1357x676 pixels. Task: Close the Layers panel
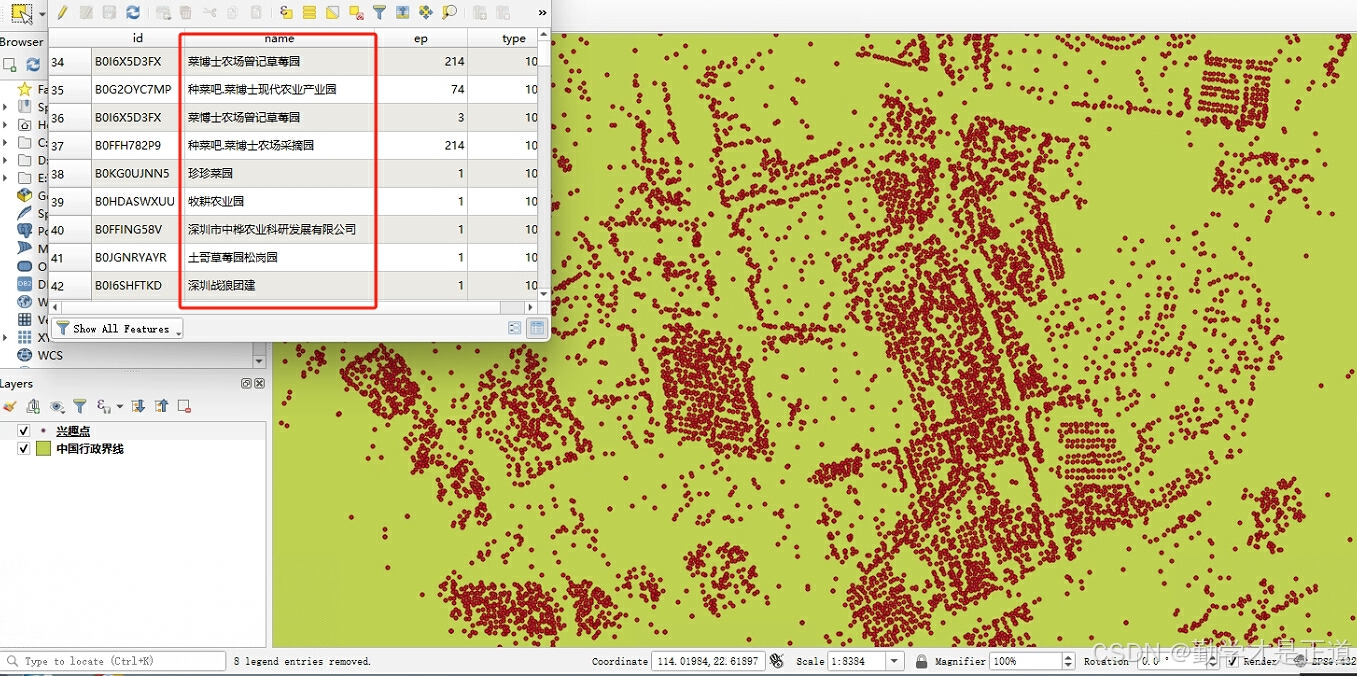pos(260,384)
